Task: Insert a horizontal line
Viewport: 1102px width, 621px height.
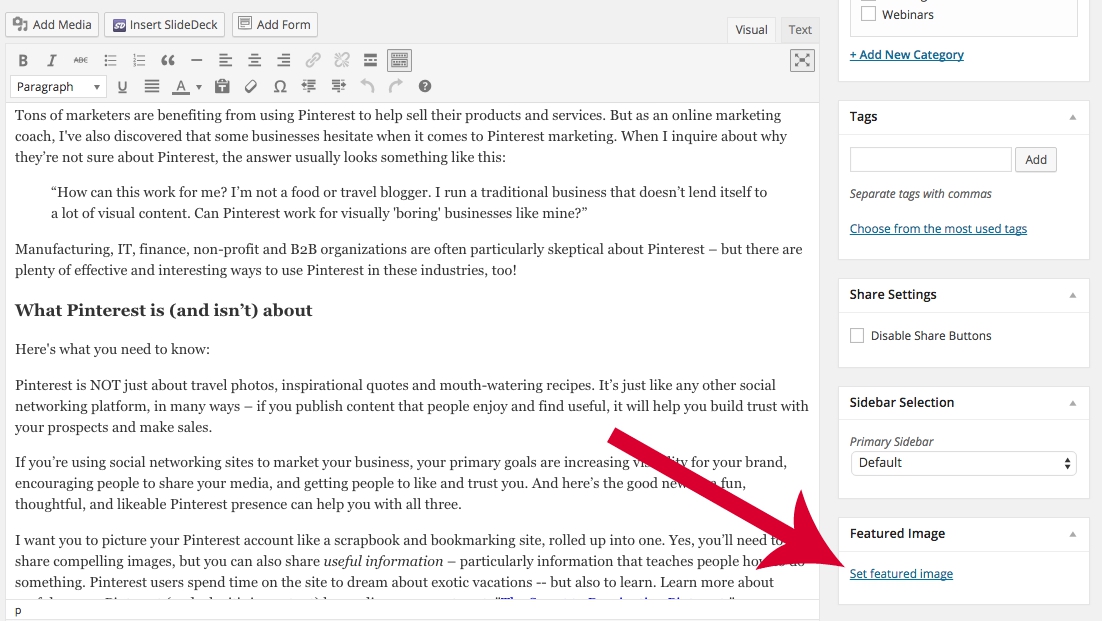Action: tap(197, 60)
